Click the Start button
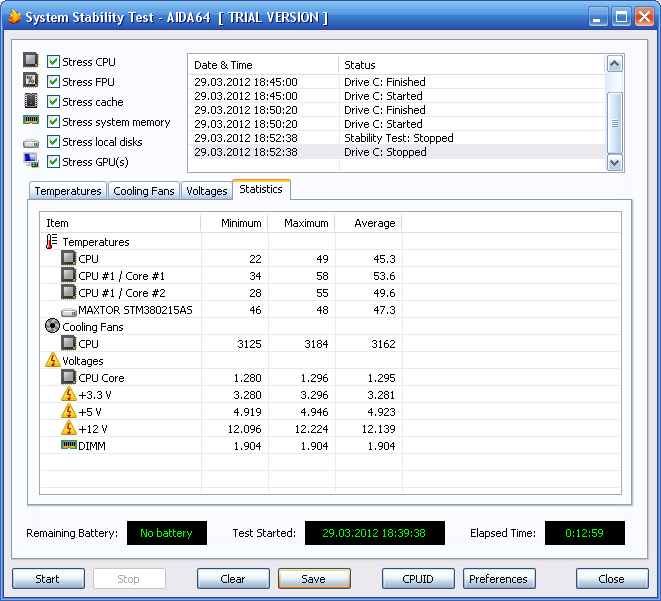 tap(48, 579)
